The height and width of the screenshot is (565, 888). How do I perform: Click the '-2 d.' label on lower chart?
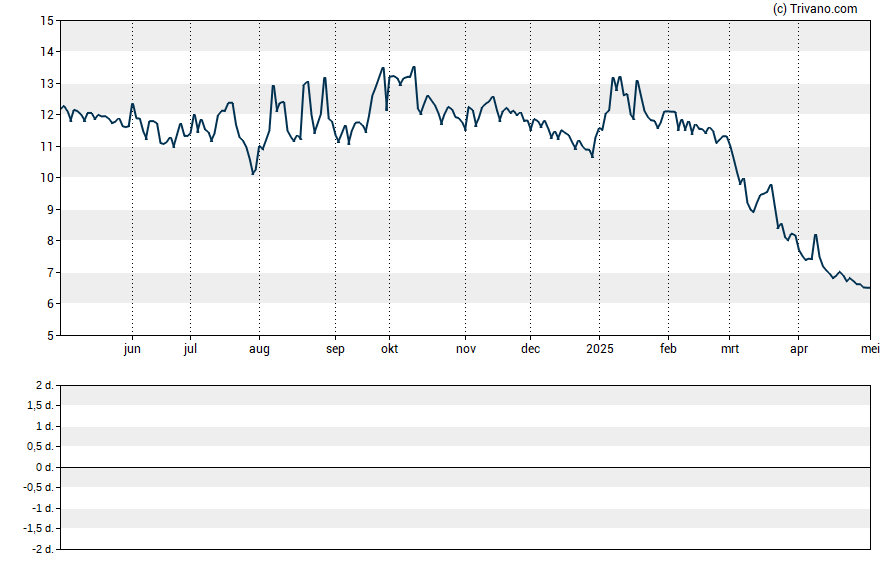[x=42, y=550]
